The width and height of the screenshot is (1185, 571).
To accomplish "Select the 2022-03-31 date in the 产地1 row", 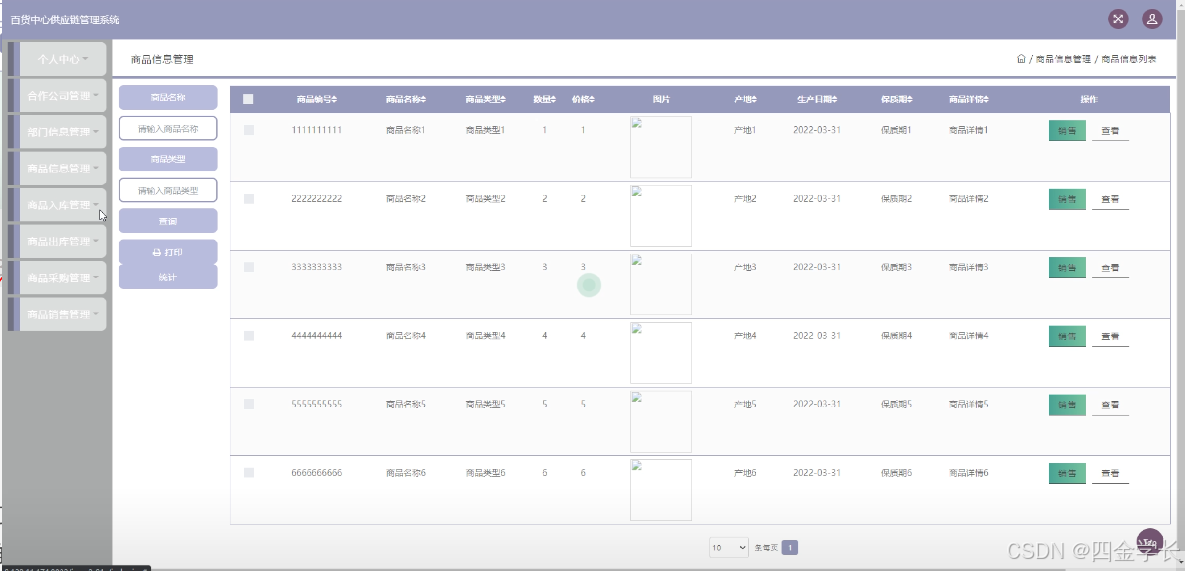I will pos(817,130).
